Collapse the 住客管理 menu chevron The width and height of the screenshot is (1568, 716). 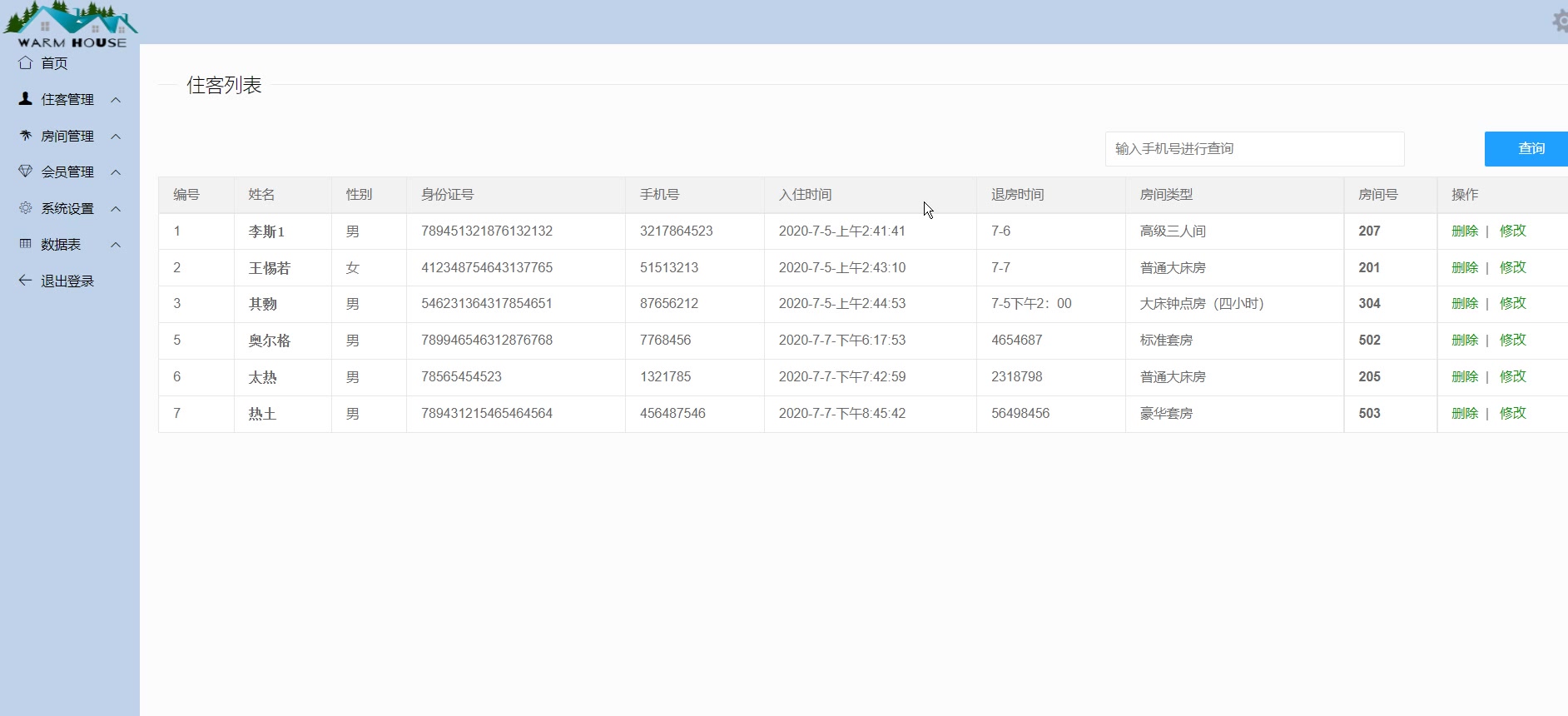116,100
